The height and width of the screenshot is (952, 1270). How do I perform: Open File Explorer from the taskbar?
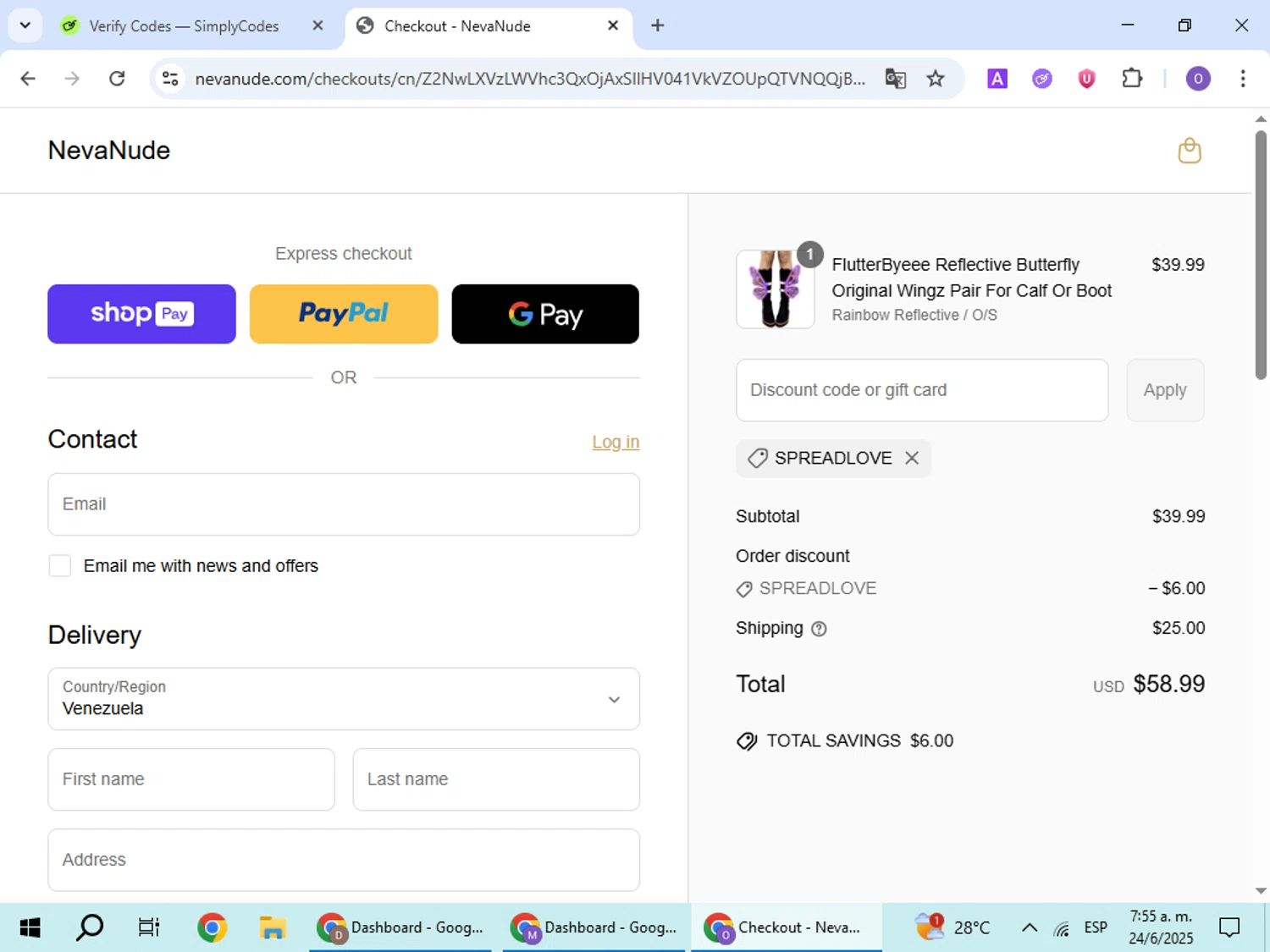272,927
